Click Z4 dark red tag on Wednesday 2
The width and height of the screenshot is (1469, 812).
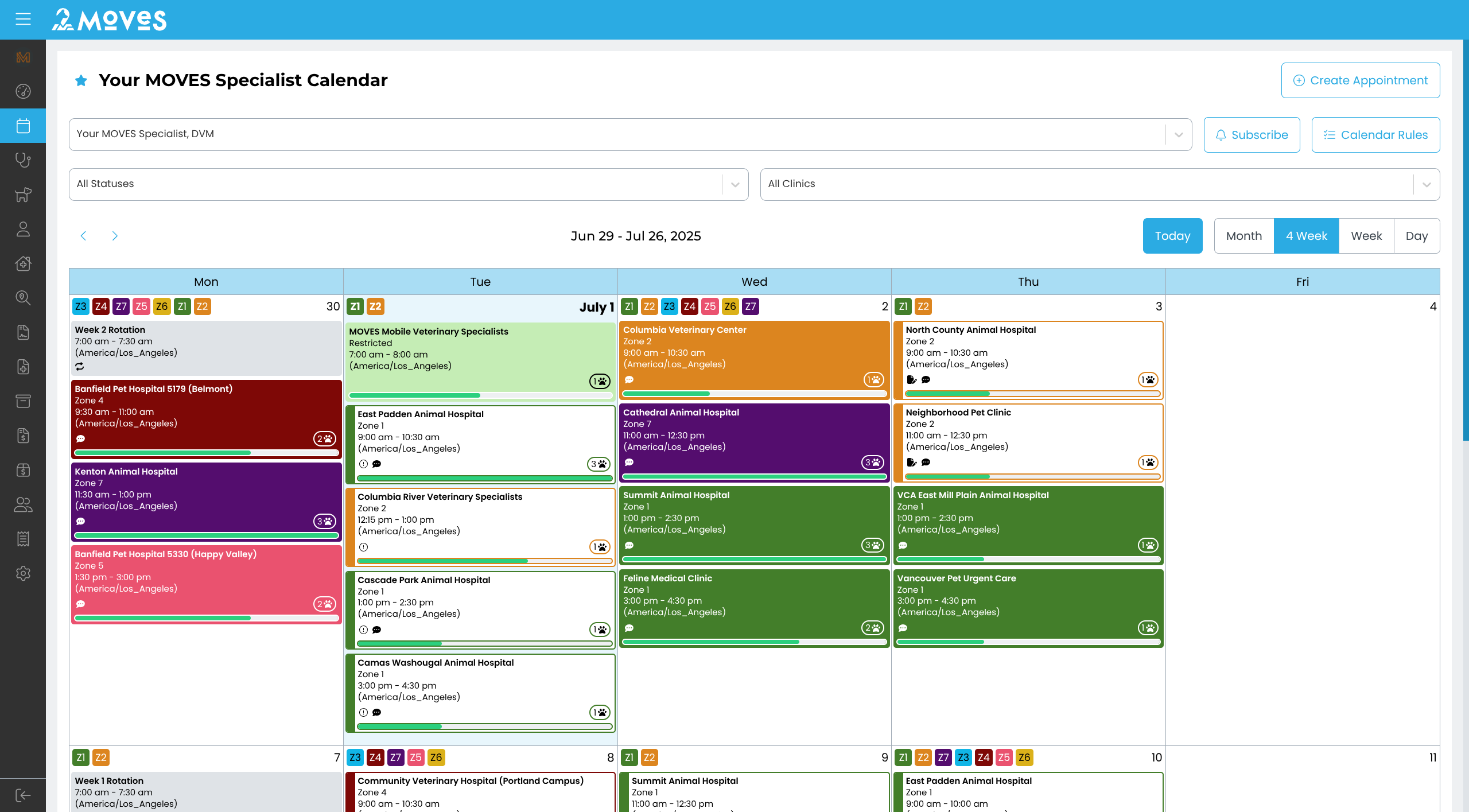690,306
